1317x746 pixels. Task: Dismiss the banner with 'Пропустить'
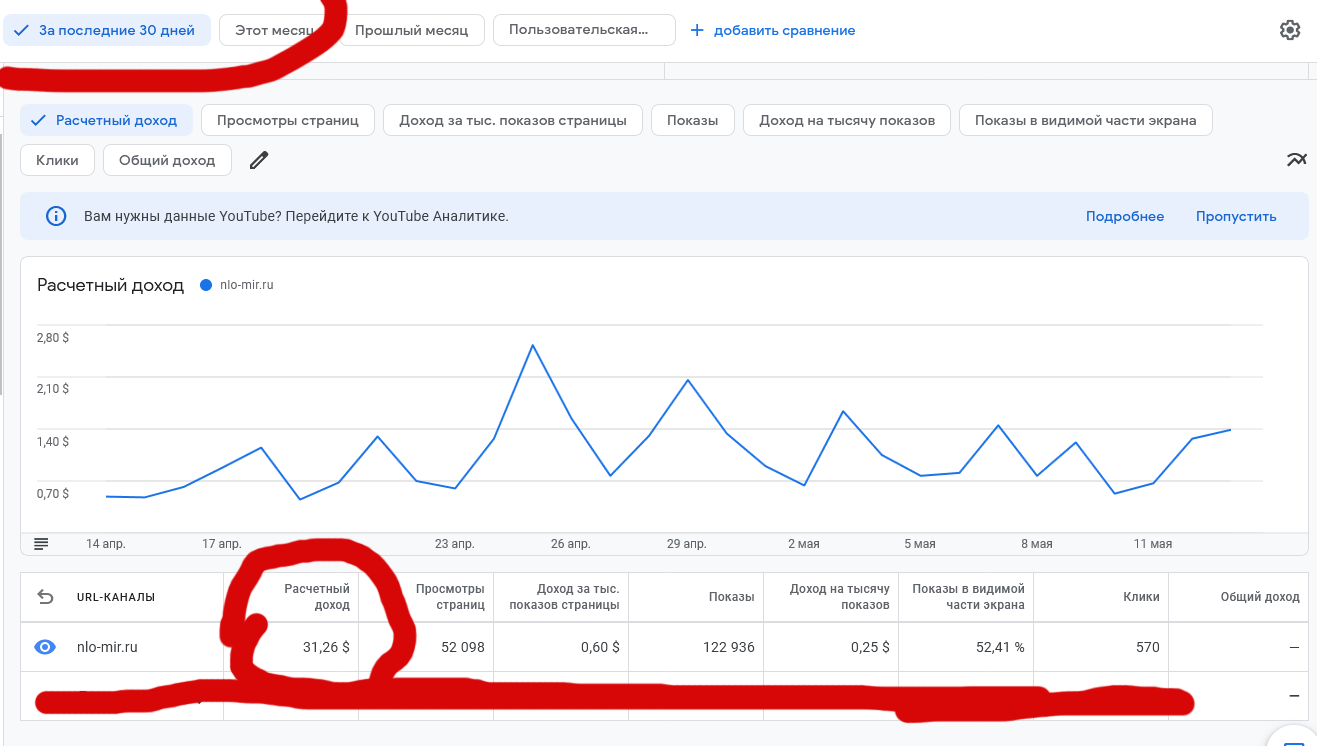[1236, 216]
